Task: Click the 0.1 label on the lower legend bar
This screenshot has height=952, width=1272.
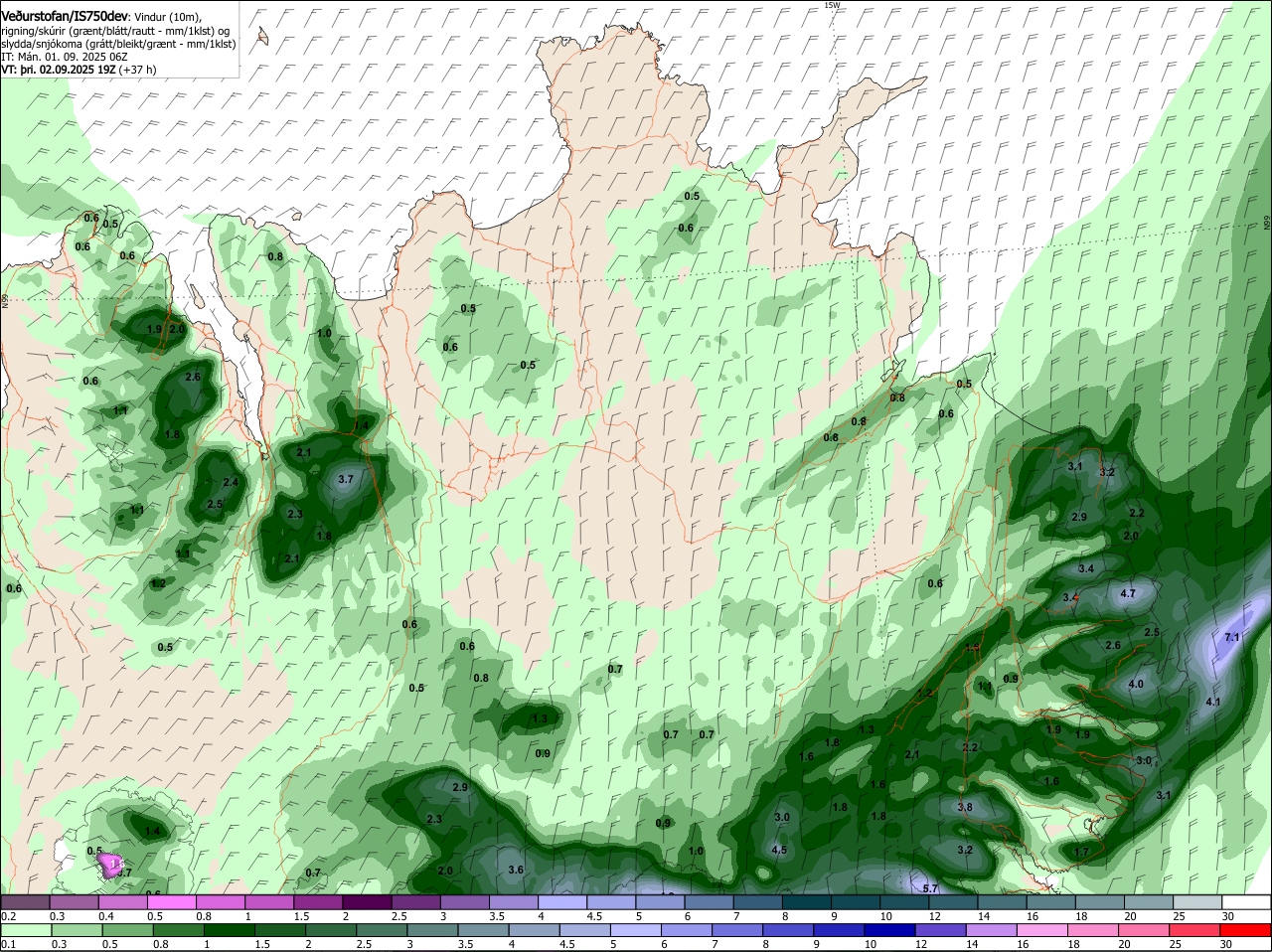Action: click(9, 945)
